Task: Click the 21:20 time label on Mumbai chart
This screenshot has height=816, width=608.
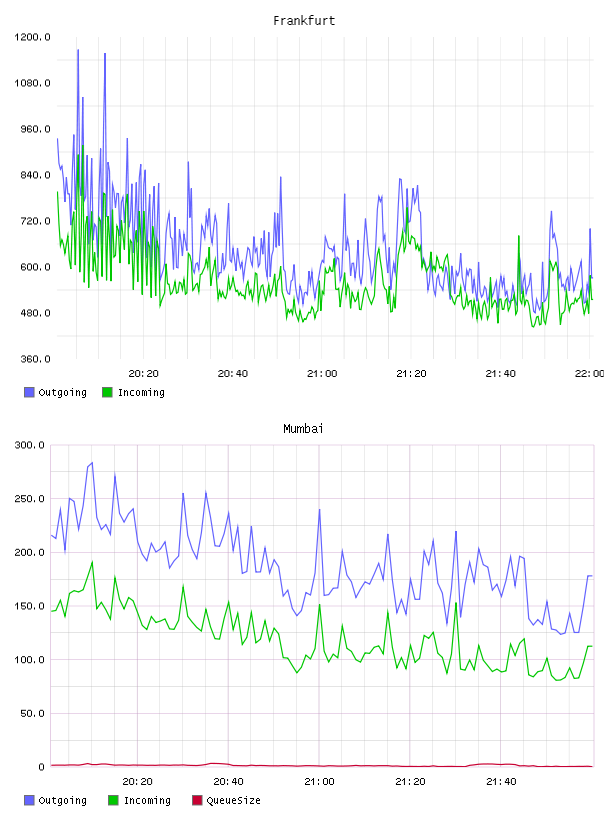Action: 410,782
